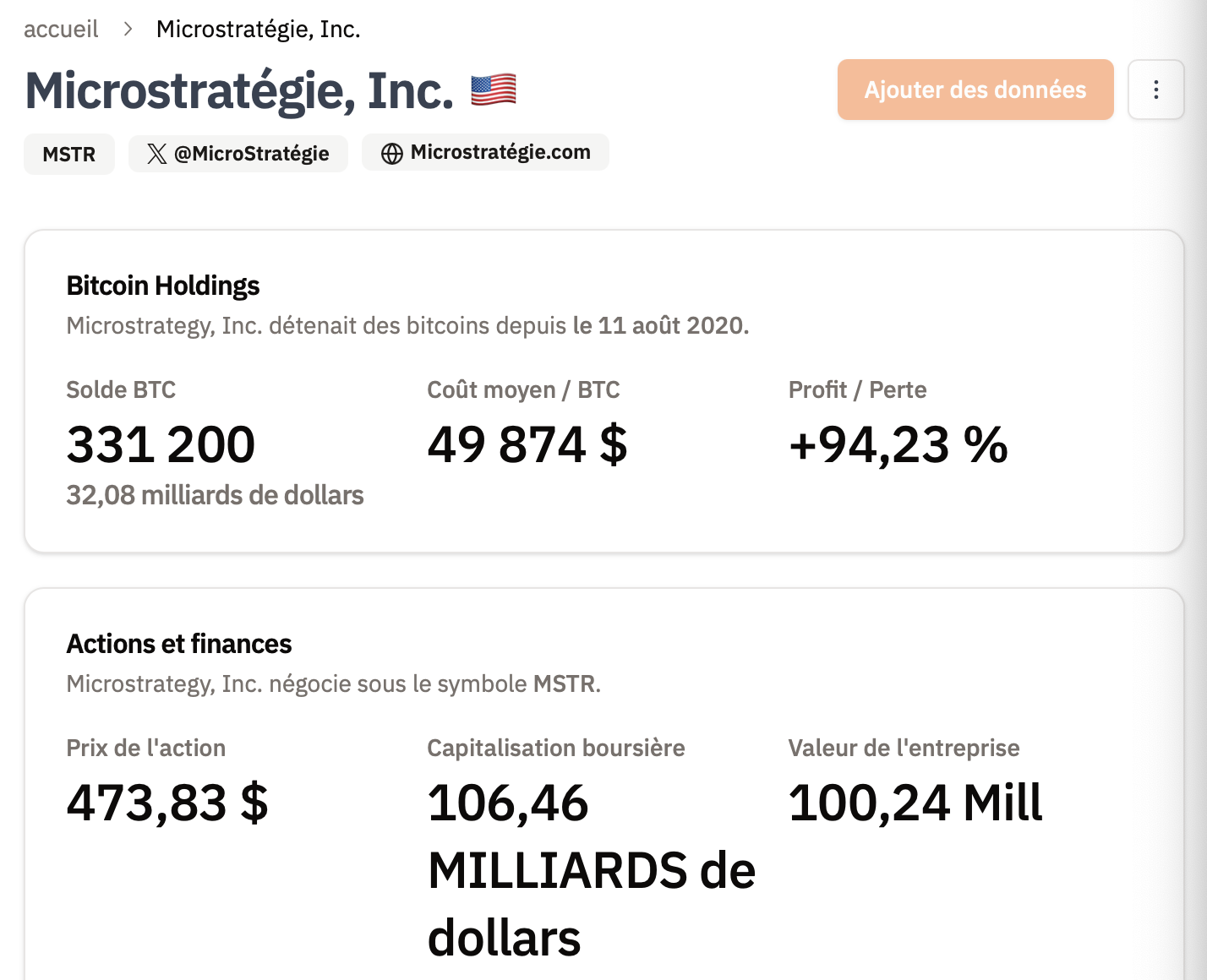Click the X logo icon
The height and width of the screenshot is (980, 1207).
pos(156,154)
